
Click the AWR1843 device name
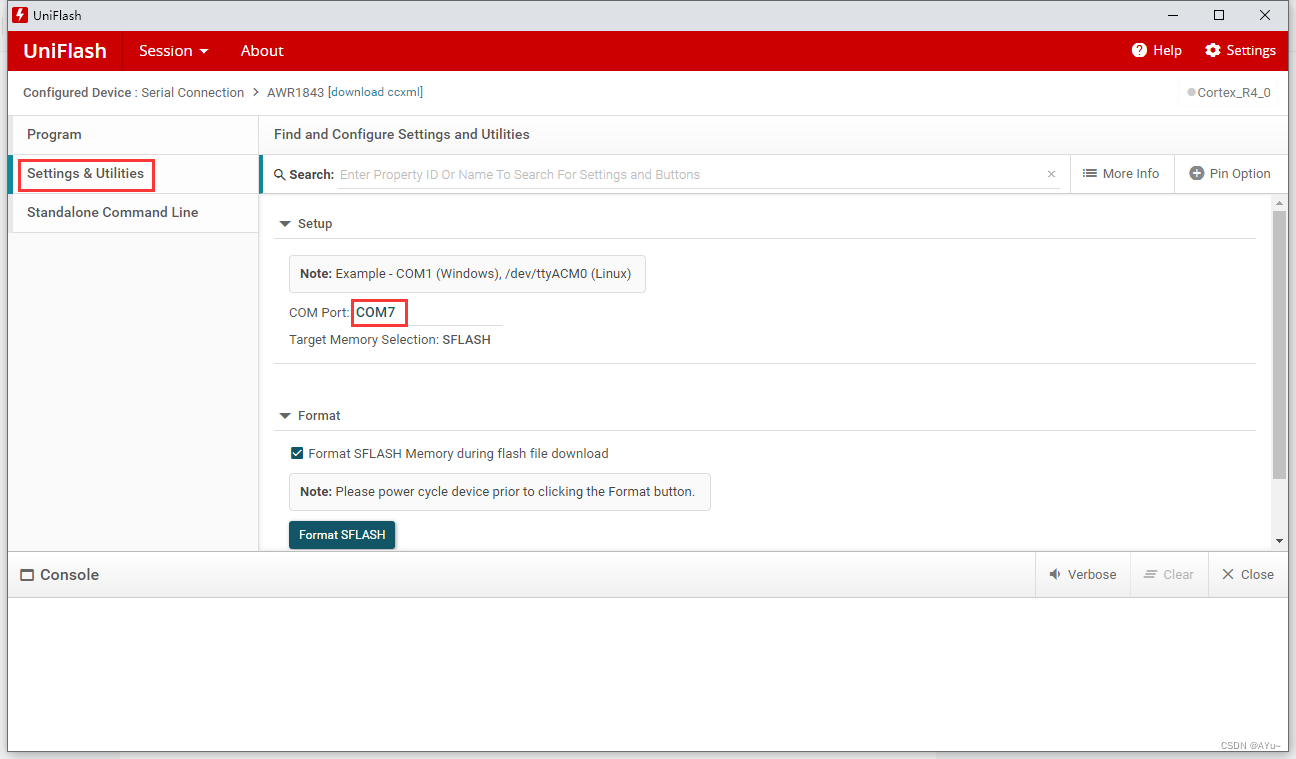click(x=295, y=92)
